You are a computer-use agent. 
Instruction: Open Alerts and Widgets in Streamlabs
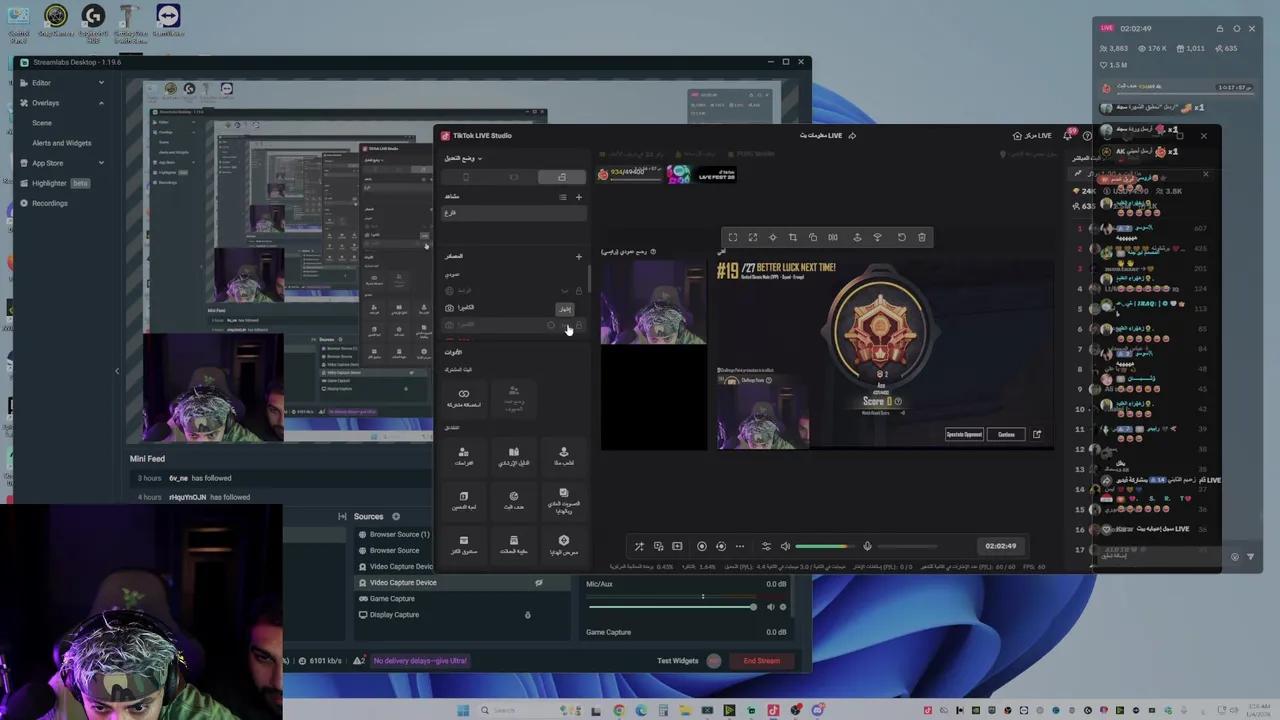tap(61, 143)
